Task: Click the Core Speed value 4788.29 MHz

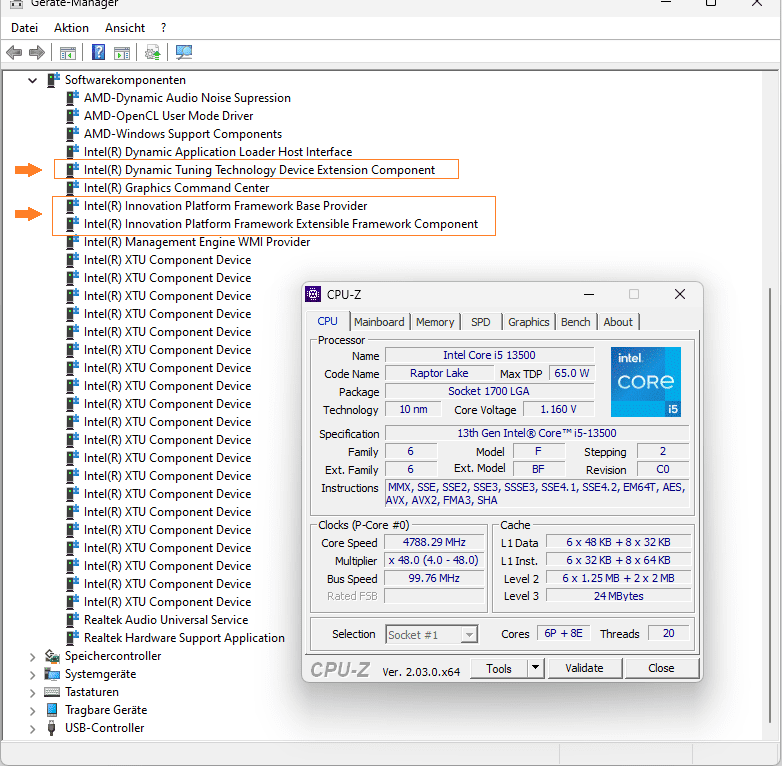Action: (434, 542)
